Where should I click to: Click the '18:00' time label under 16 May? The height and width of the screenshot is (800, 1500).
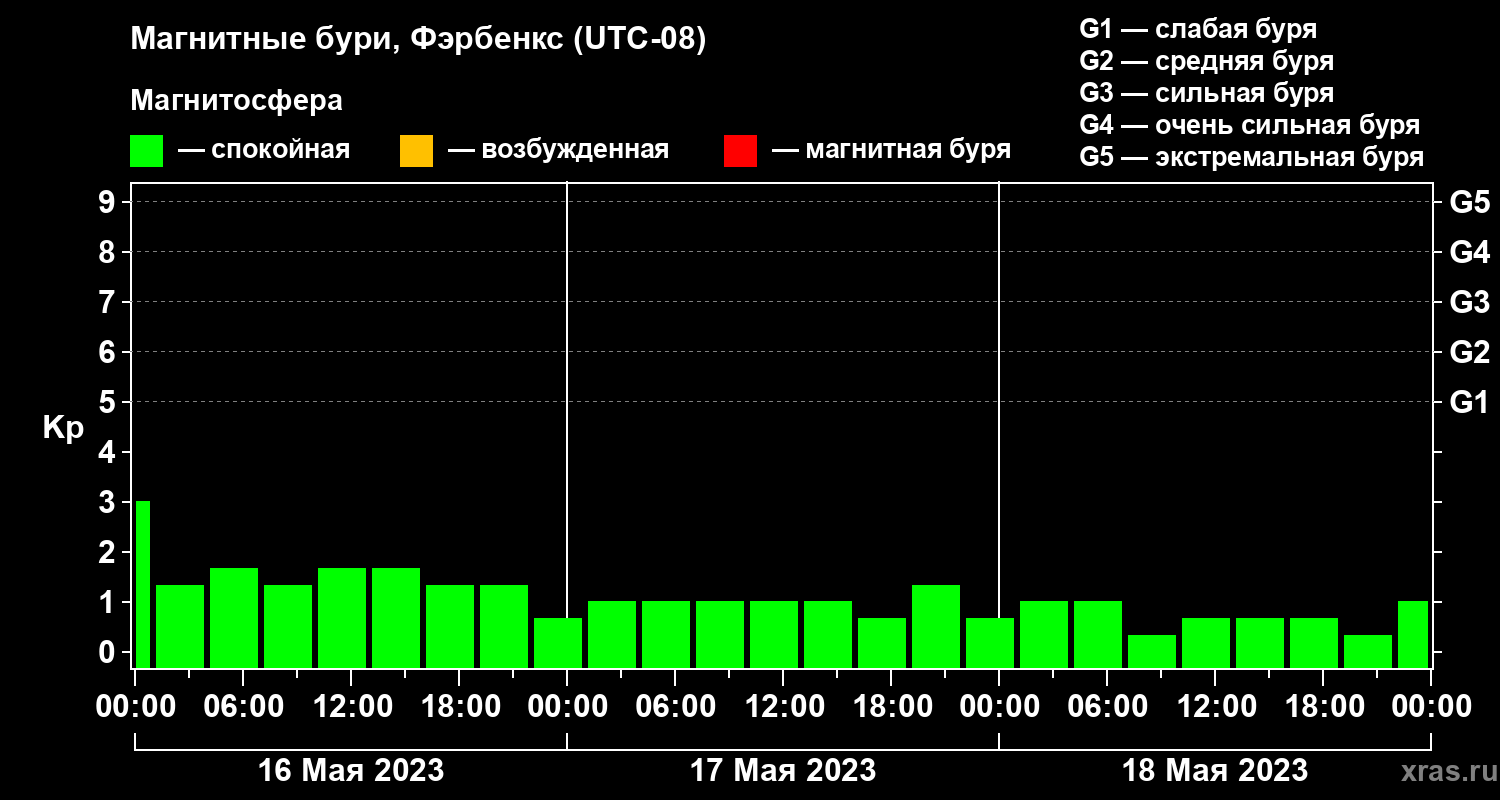459,706
